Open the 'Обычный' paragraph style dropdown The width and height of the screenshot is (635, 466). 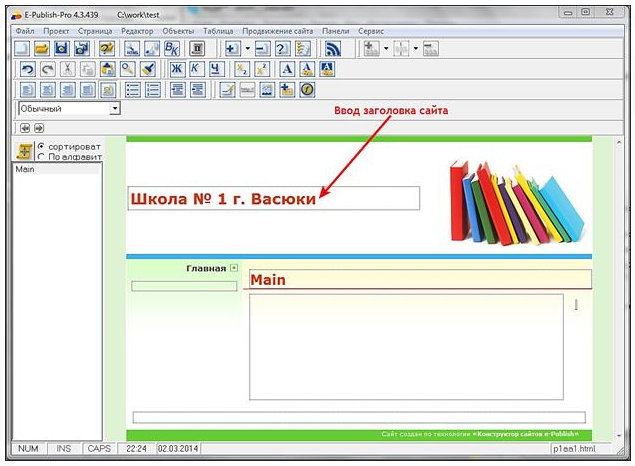point(115,109)
